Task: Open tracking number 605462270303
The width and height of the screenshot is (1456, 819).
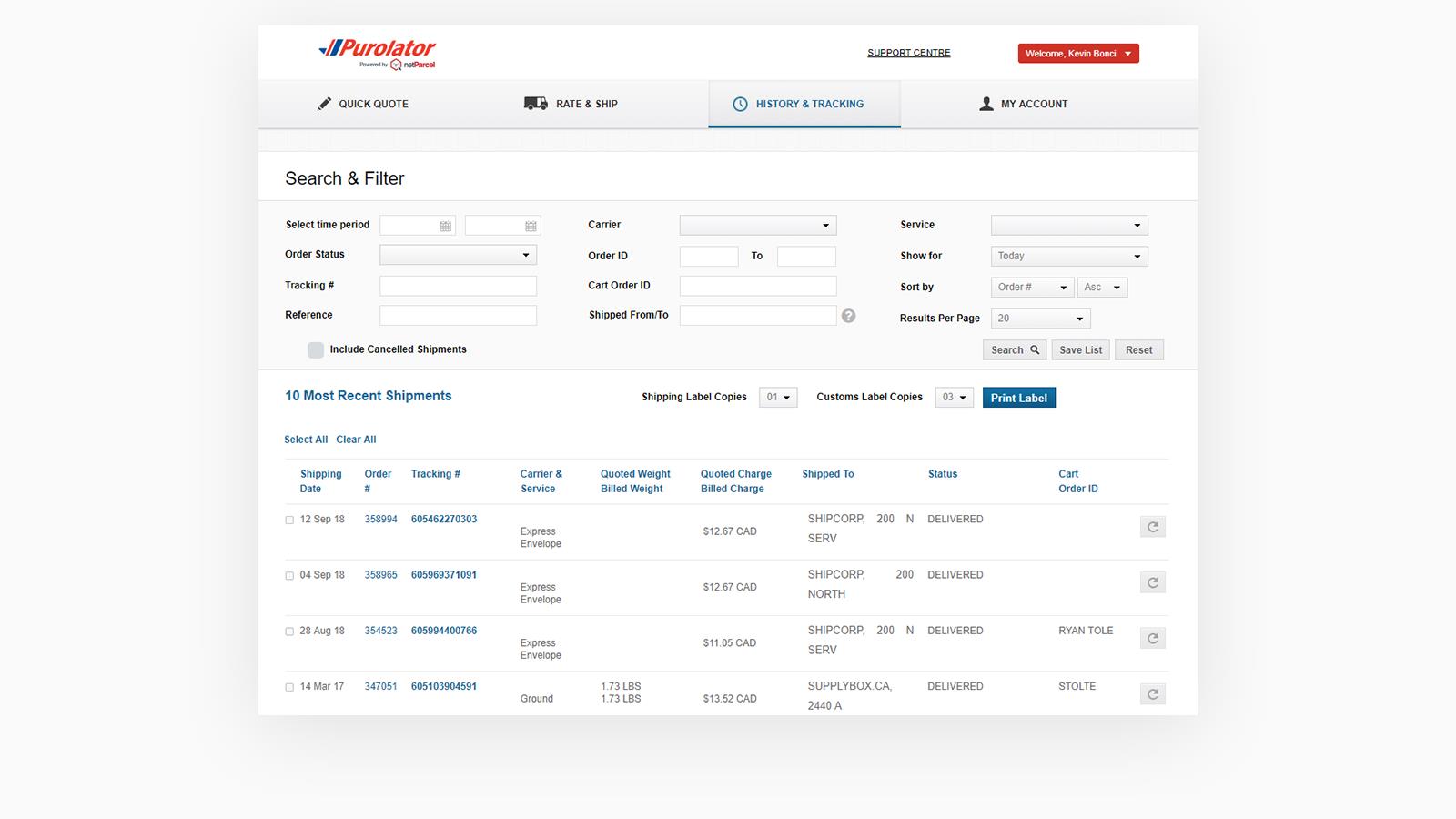Action: pyautogui.click(x=444, y=520)
